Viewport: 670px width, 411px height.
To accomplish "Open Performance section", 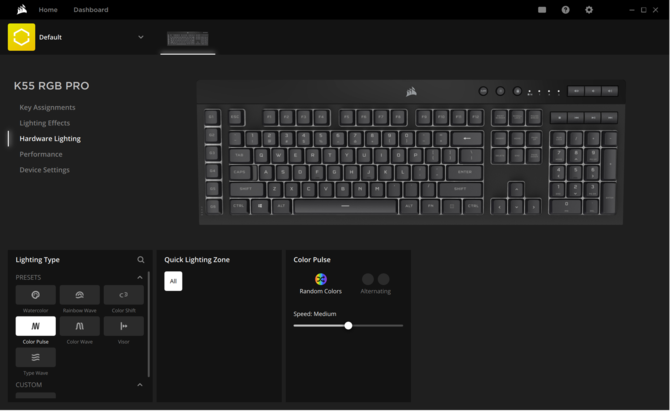I will click(x=41, y=154).
